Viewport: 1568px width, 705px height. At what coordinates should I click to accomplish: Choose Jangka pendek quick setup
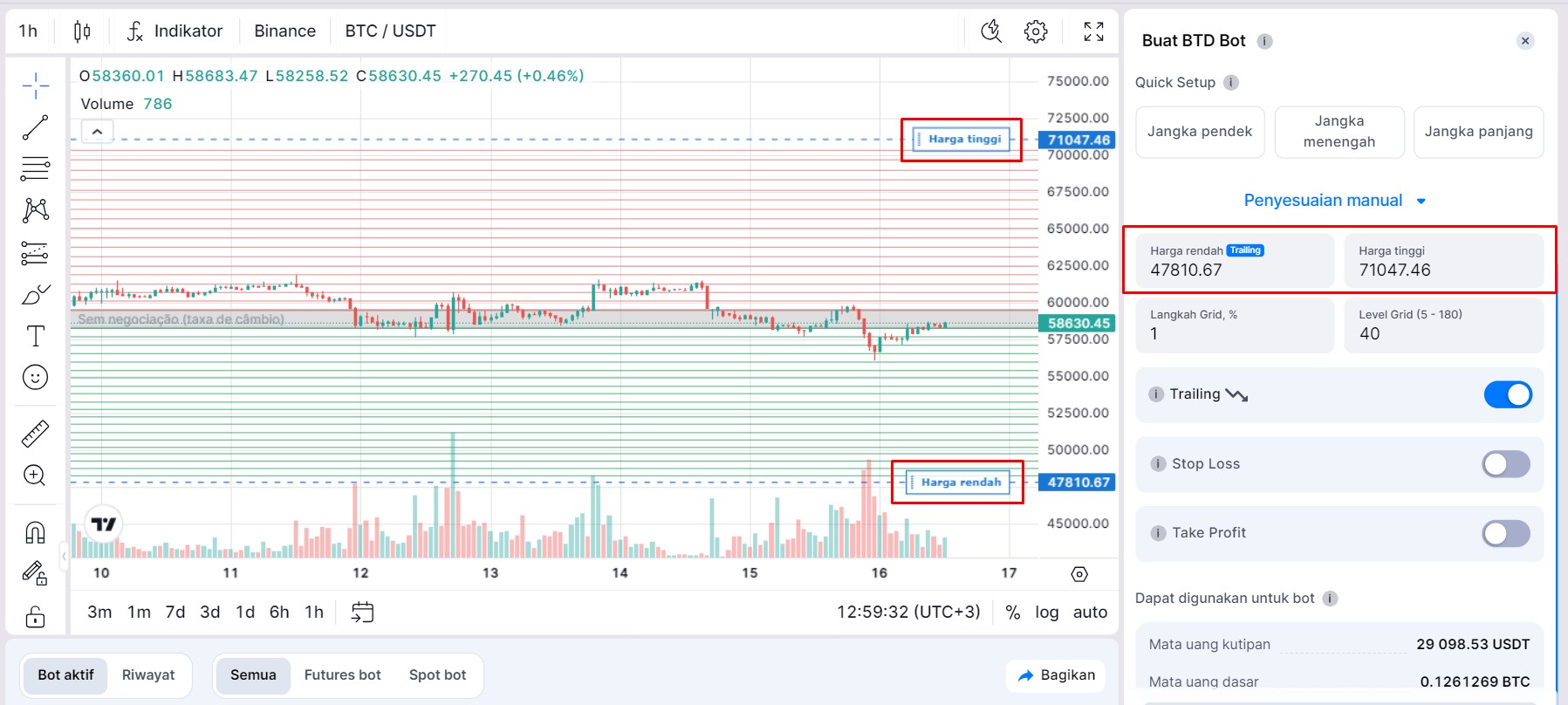[1199, 132]
